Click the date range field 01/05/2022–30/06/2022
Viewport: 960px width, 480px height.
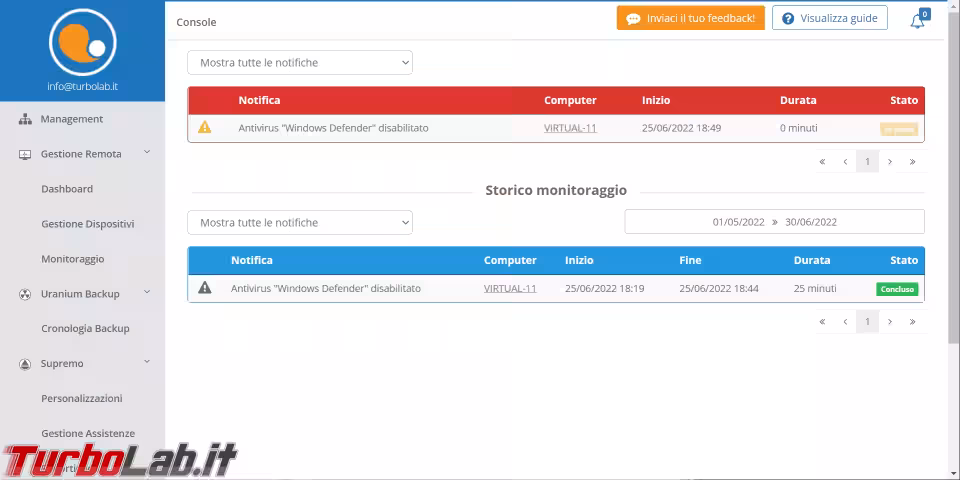774,222
